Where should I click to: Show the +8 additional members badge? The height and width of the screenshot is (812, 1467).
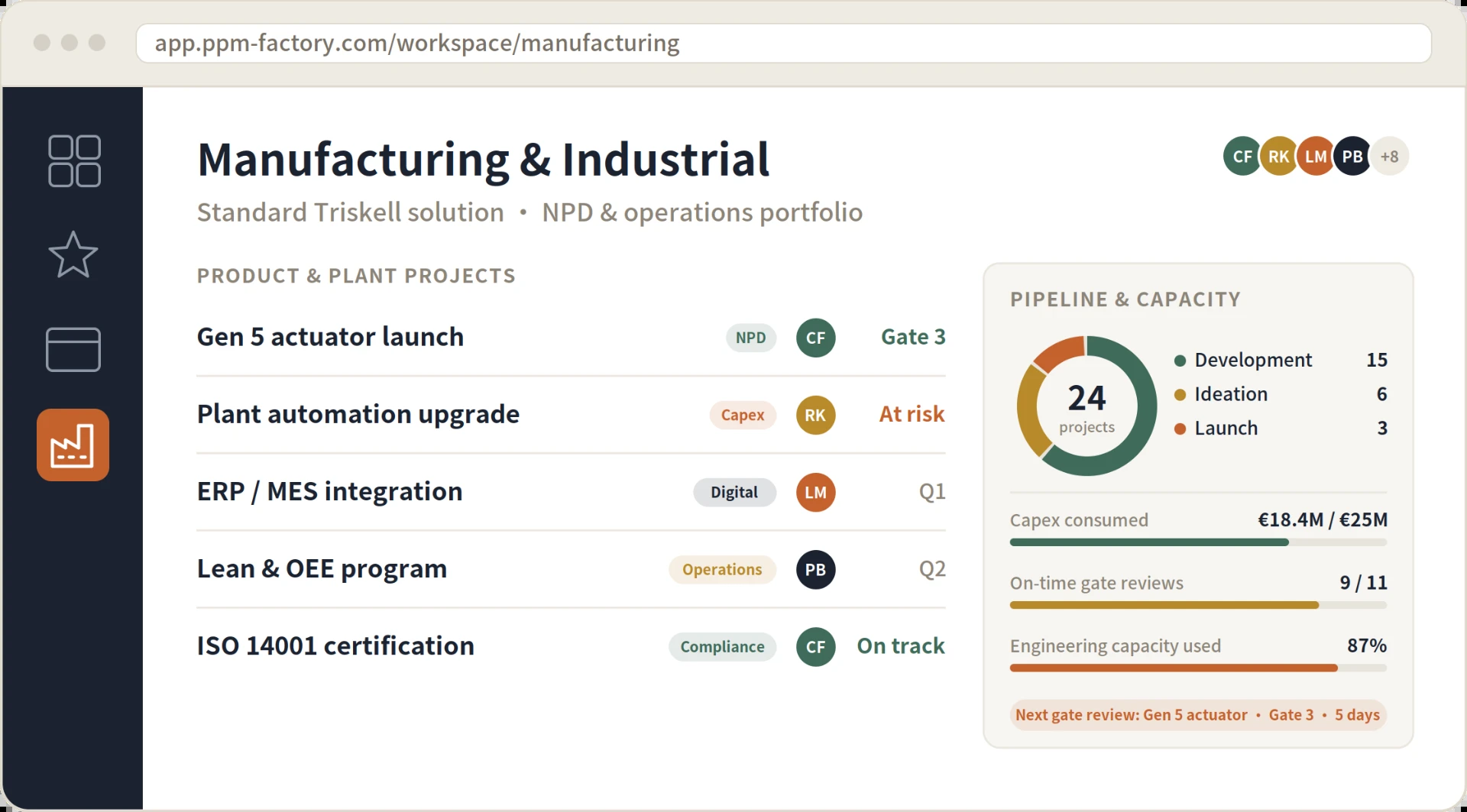1390,157
